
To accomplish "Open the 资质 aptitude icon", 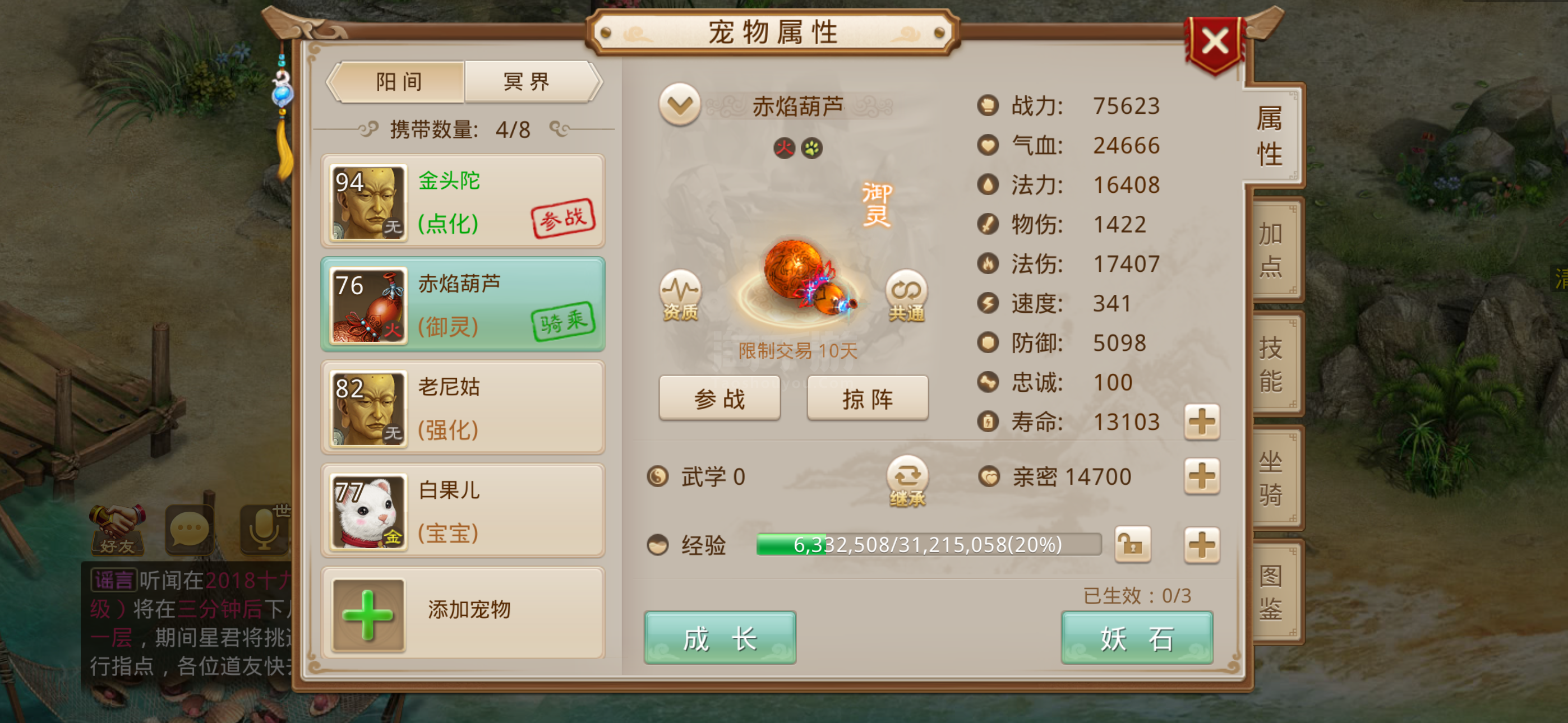I will point(680,296).
